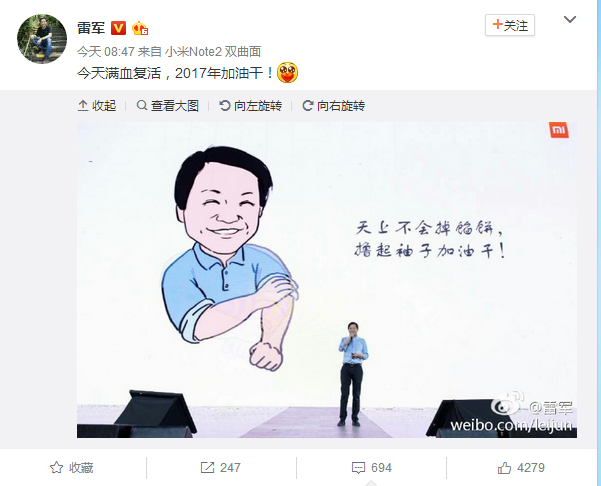Click the 小米Note2 双曲面 source link

point(213,51)
